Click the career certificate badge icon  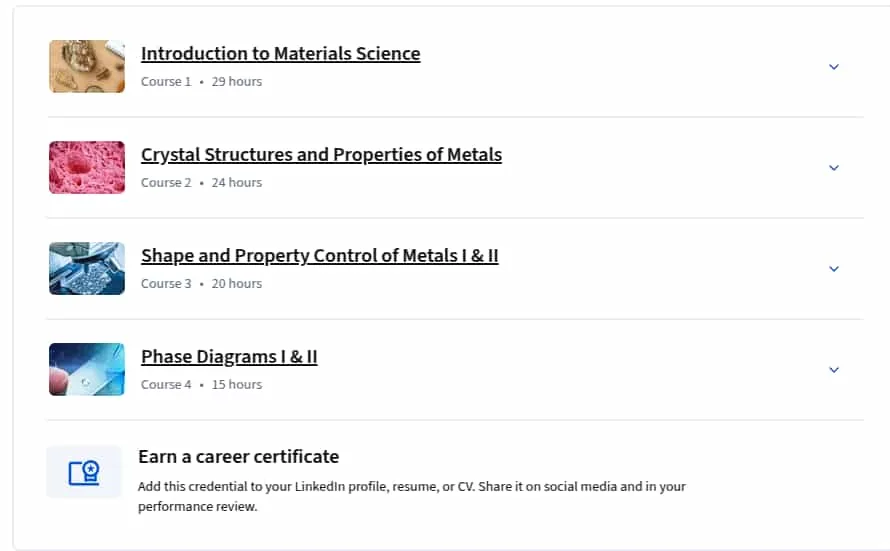coord(84,472)
